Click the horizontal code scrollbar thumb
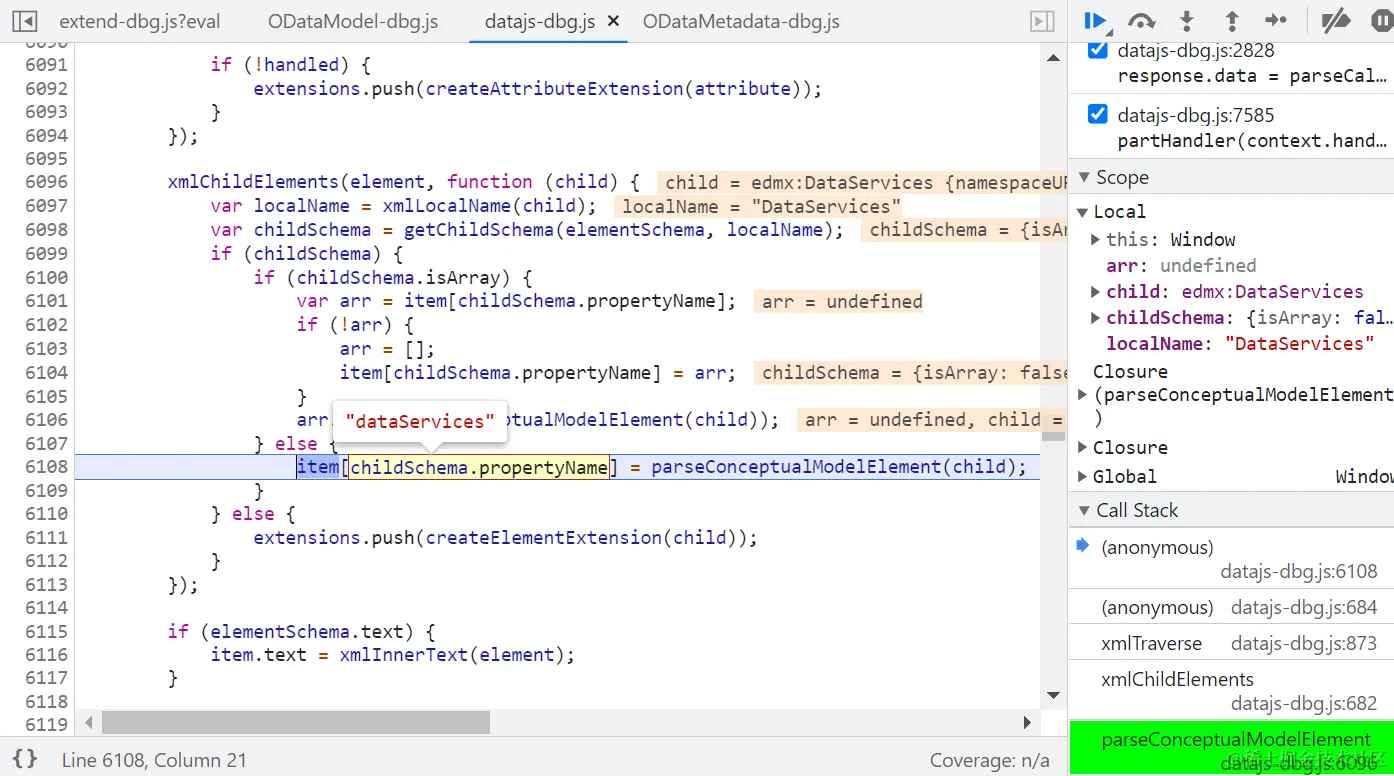This screenshot has height=776, width=1394. (296, 722)
